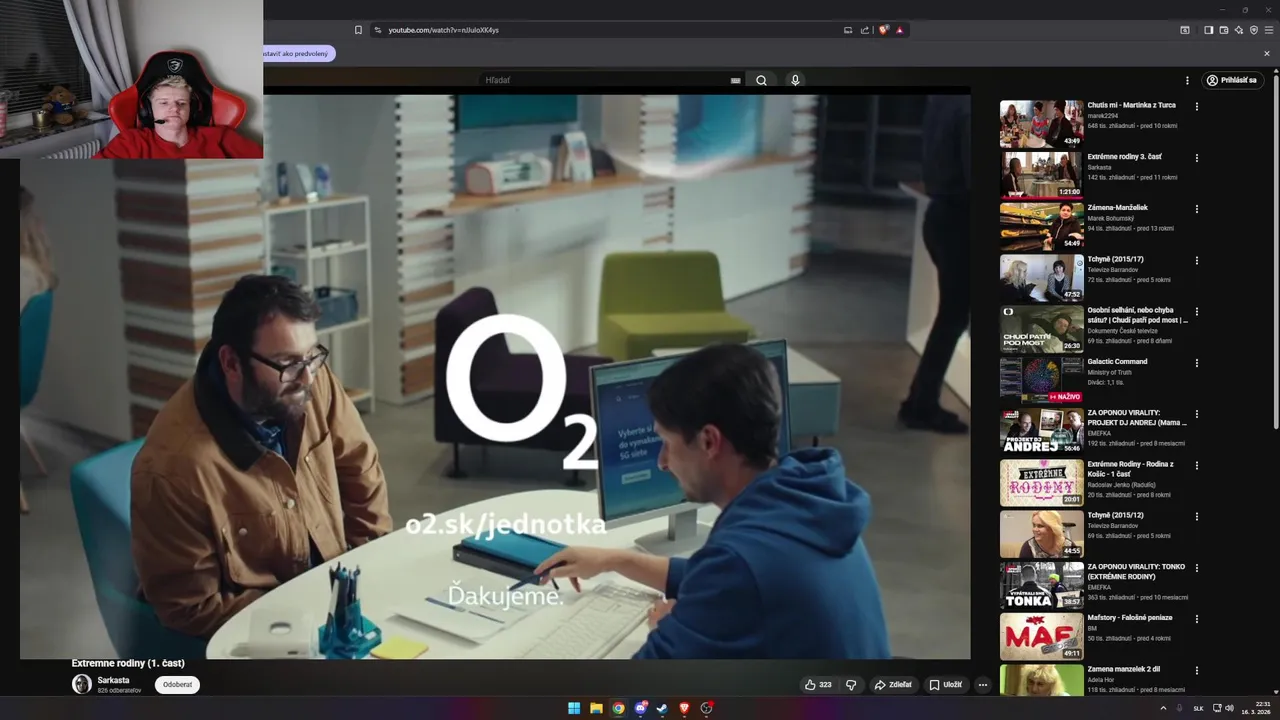Image resolution: width=1280 pixels, height=720 pixels.
Task: Open options menu for PROJEKT DJ ANDREJ video
Action: [1196, 414]
